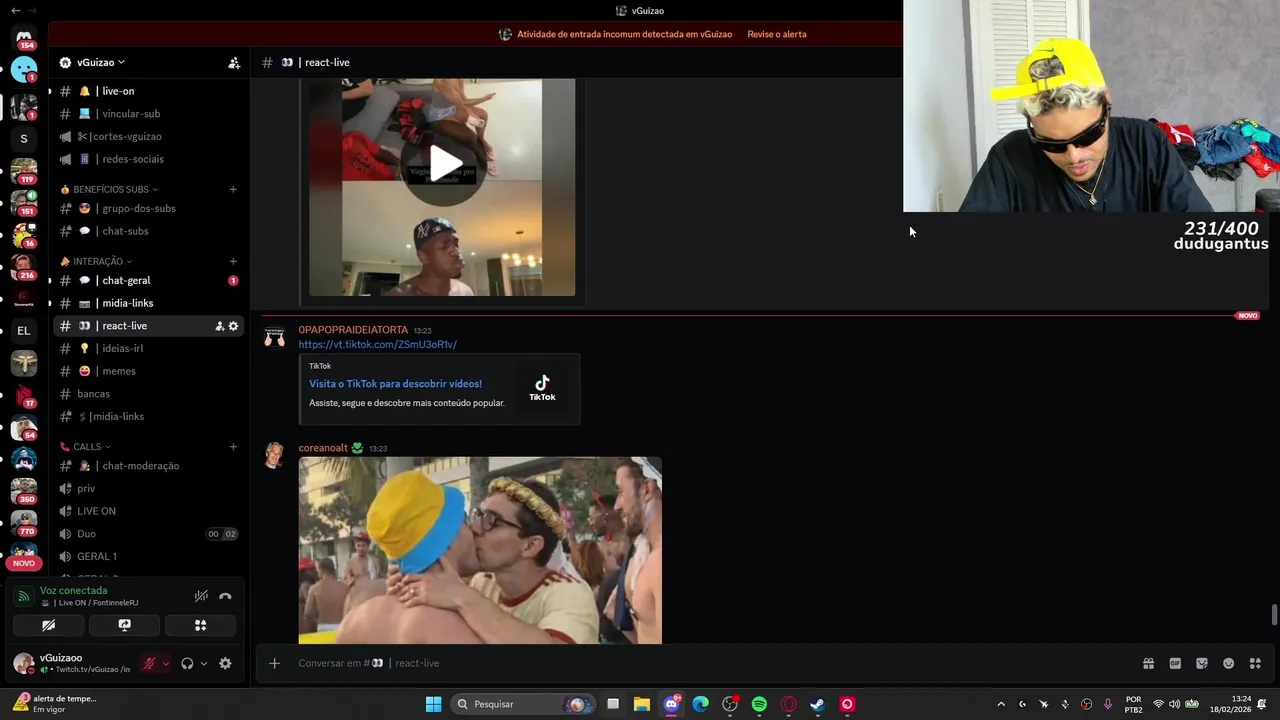This screenshot has height=720, width=1280.
Task: Collapse BENEFÍCIOS SUBS category
Action: tap(110, 189)
